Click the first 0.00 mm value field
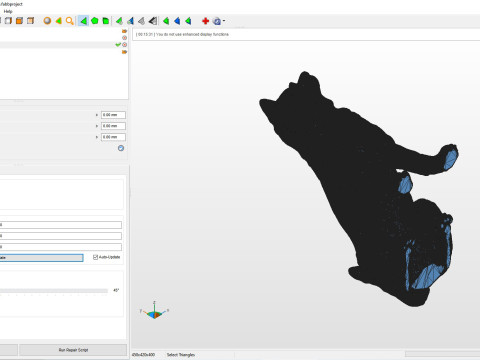The image size is (480, 360). click(x=113, y=115)
